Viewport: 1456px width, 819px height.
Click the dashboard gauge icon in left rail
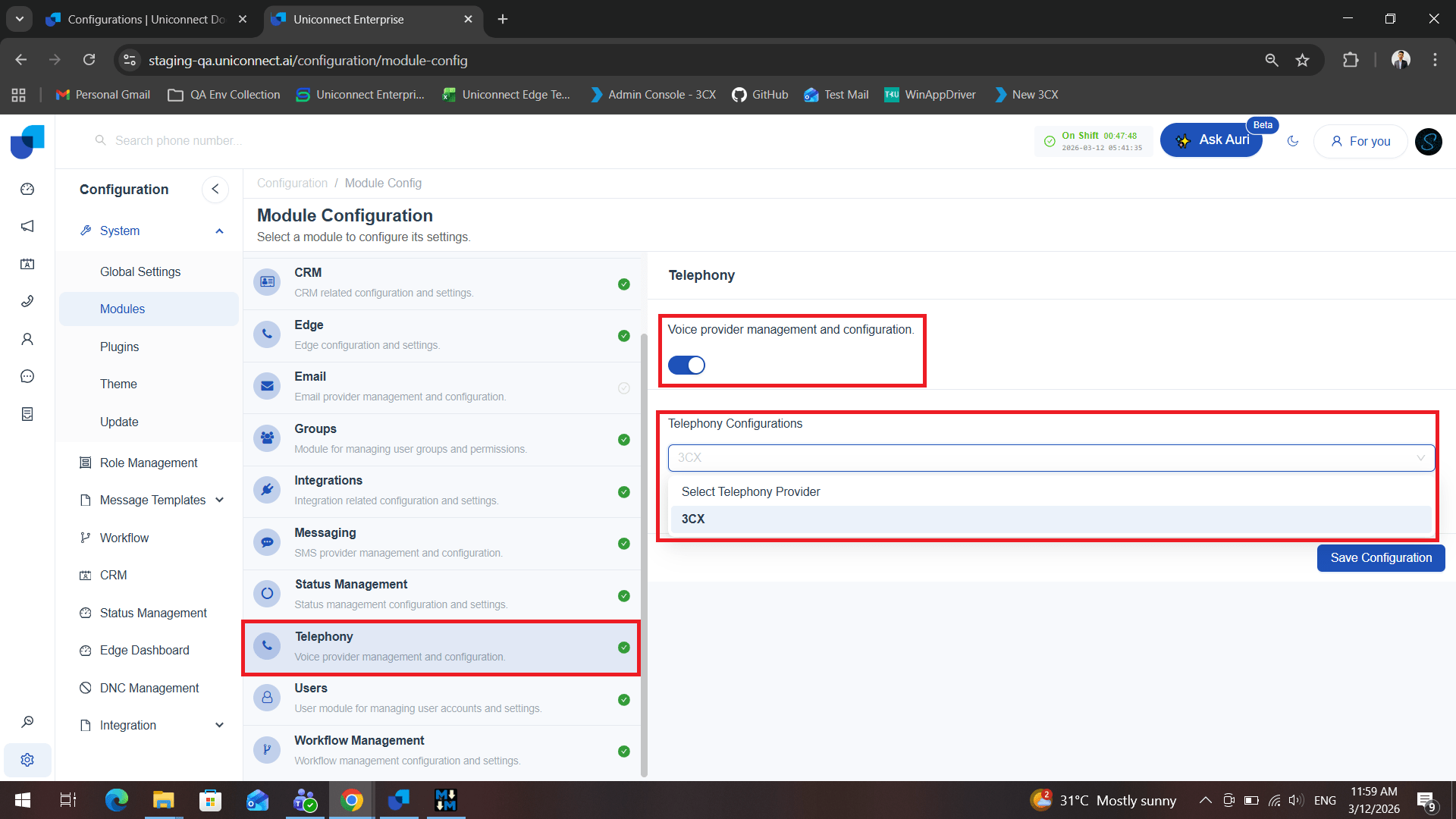[27, 190]
